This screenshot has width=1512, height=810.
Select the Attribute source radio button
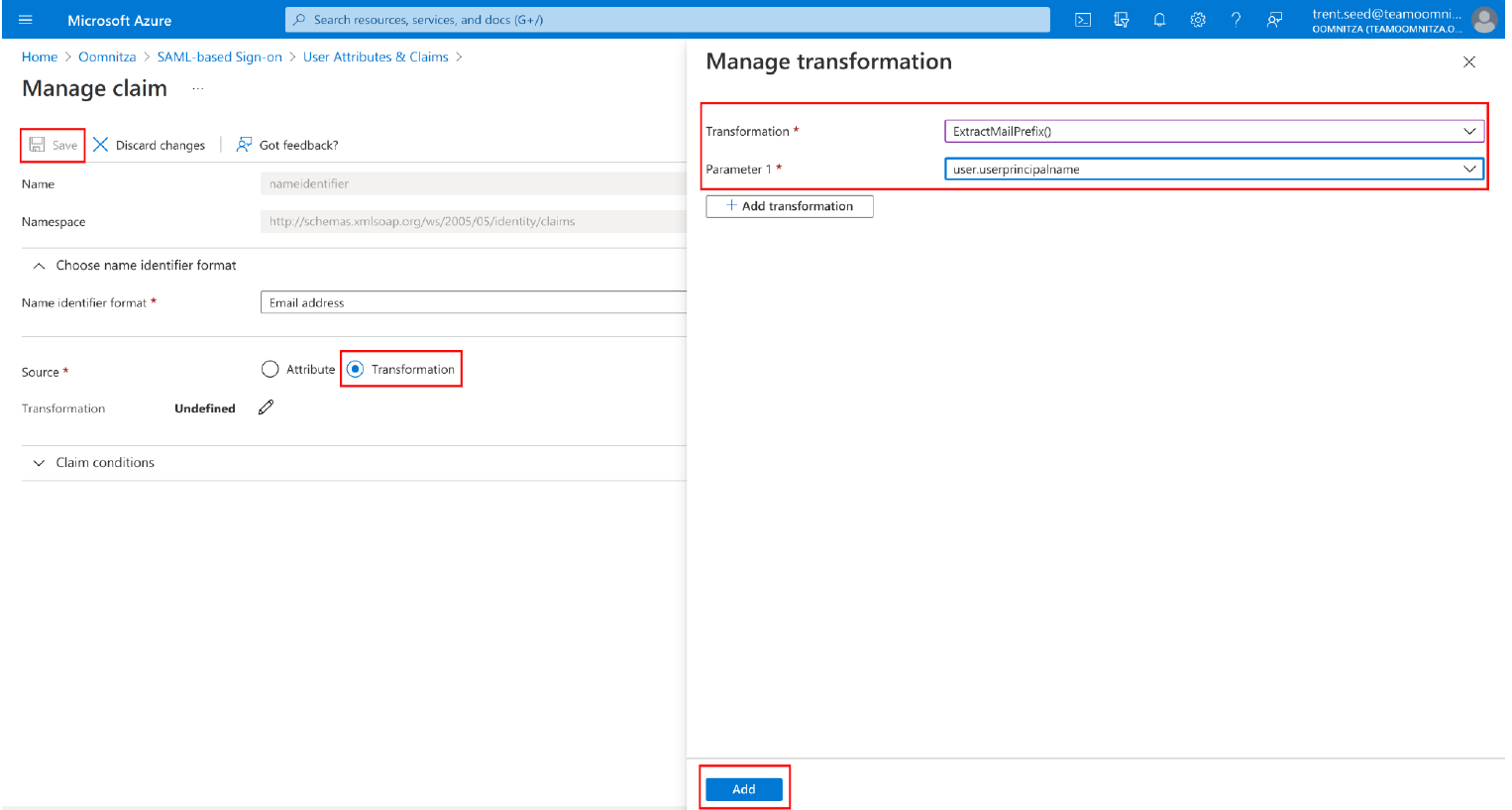point(270,370)
